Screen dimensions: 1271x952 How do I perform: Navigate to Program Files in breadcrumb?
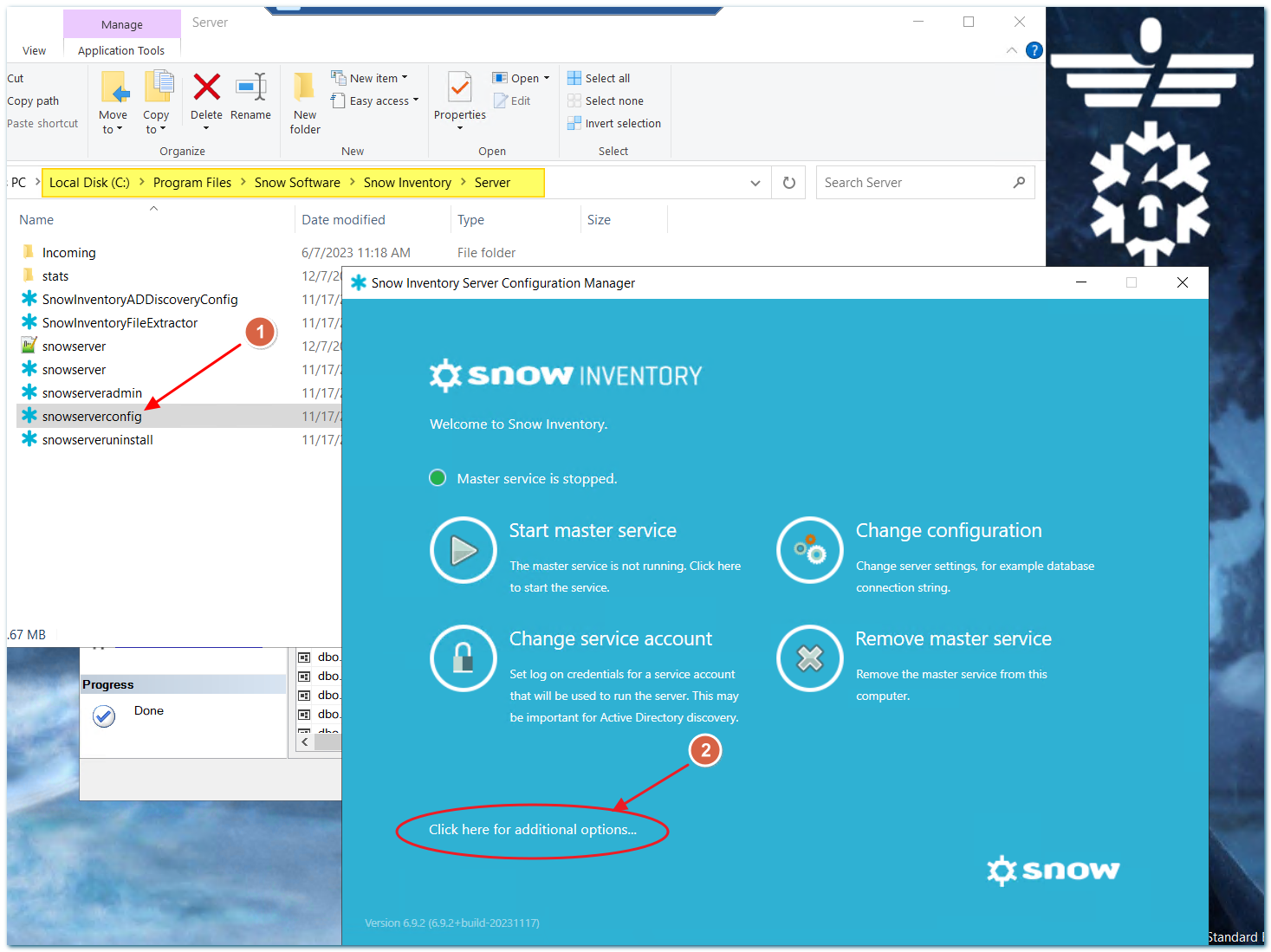tap(192, 183)
